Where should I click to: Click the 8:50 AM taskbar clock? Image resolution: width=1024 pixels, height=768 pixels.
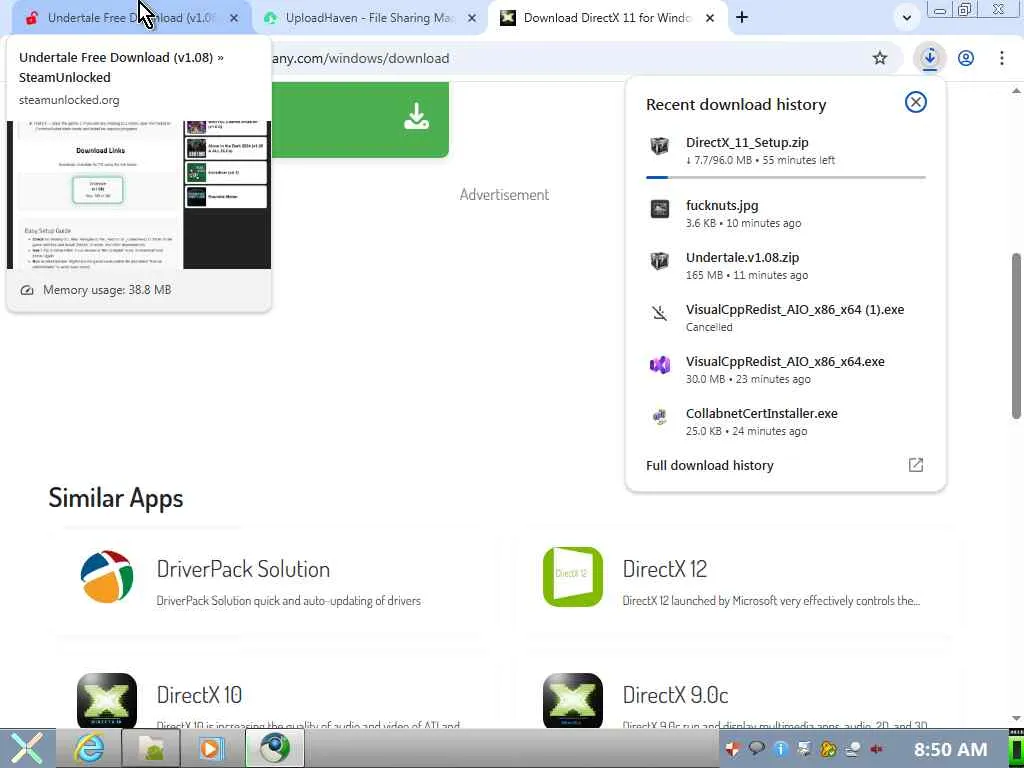[950, 750]
